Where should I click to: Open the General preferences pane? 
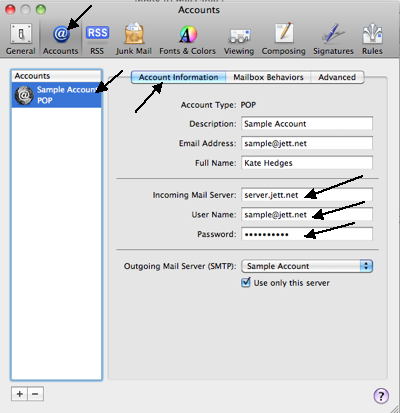click(21, 39)
